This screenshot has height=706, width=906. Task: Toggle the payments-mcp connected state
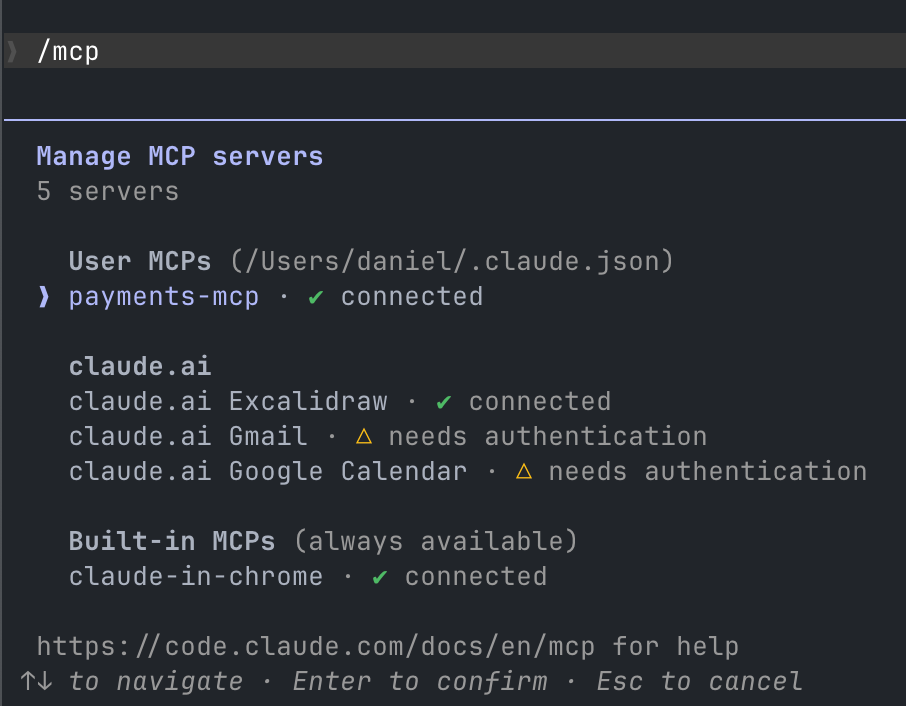coord(164,296)
